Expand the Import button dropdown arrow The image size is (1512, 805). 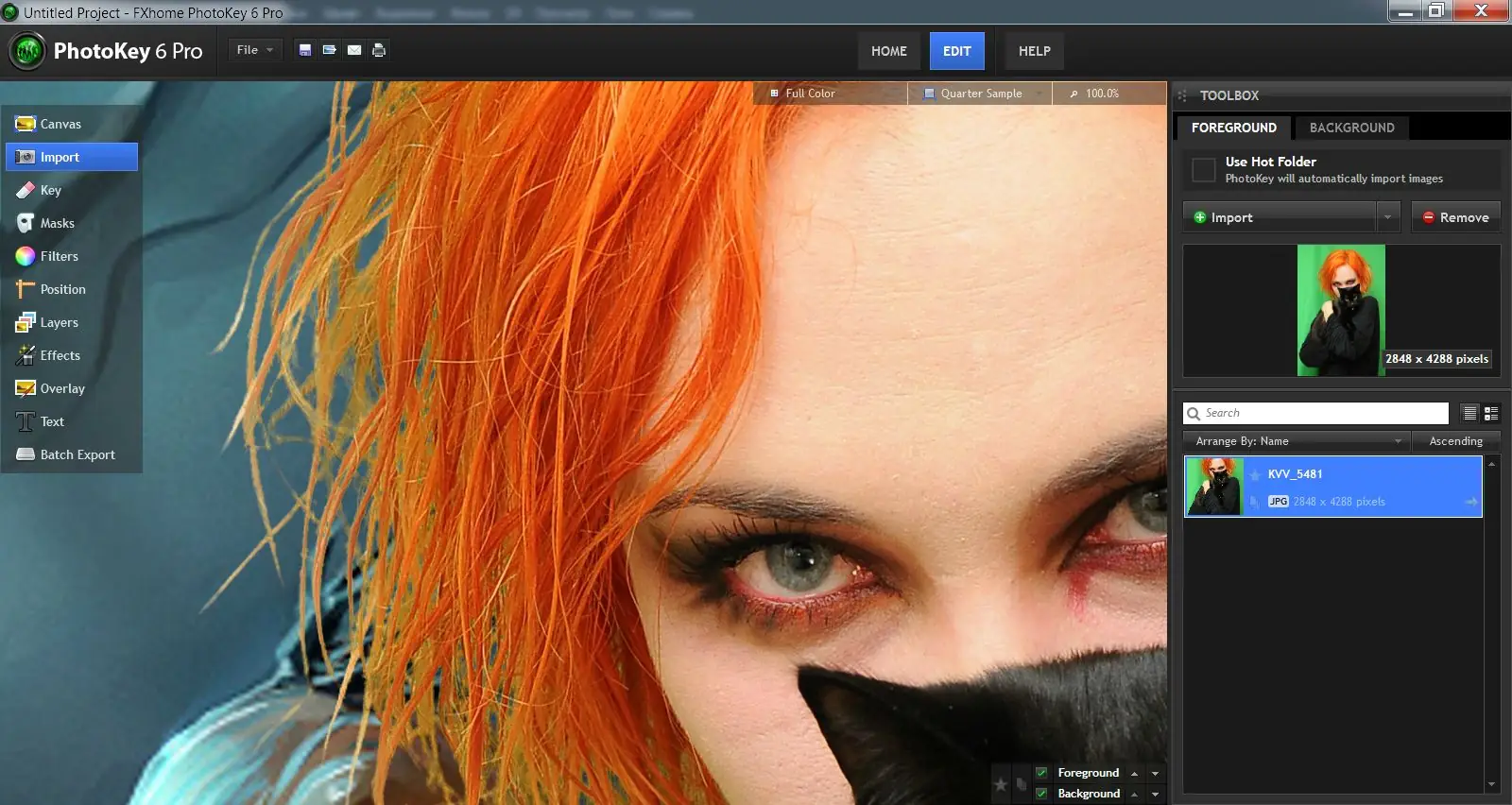1387,217
